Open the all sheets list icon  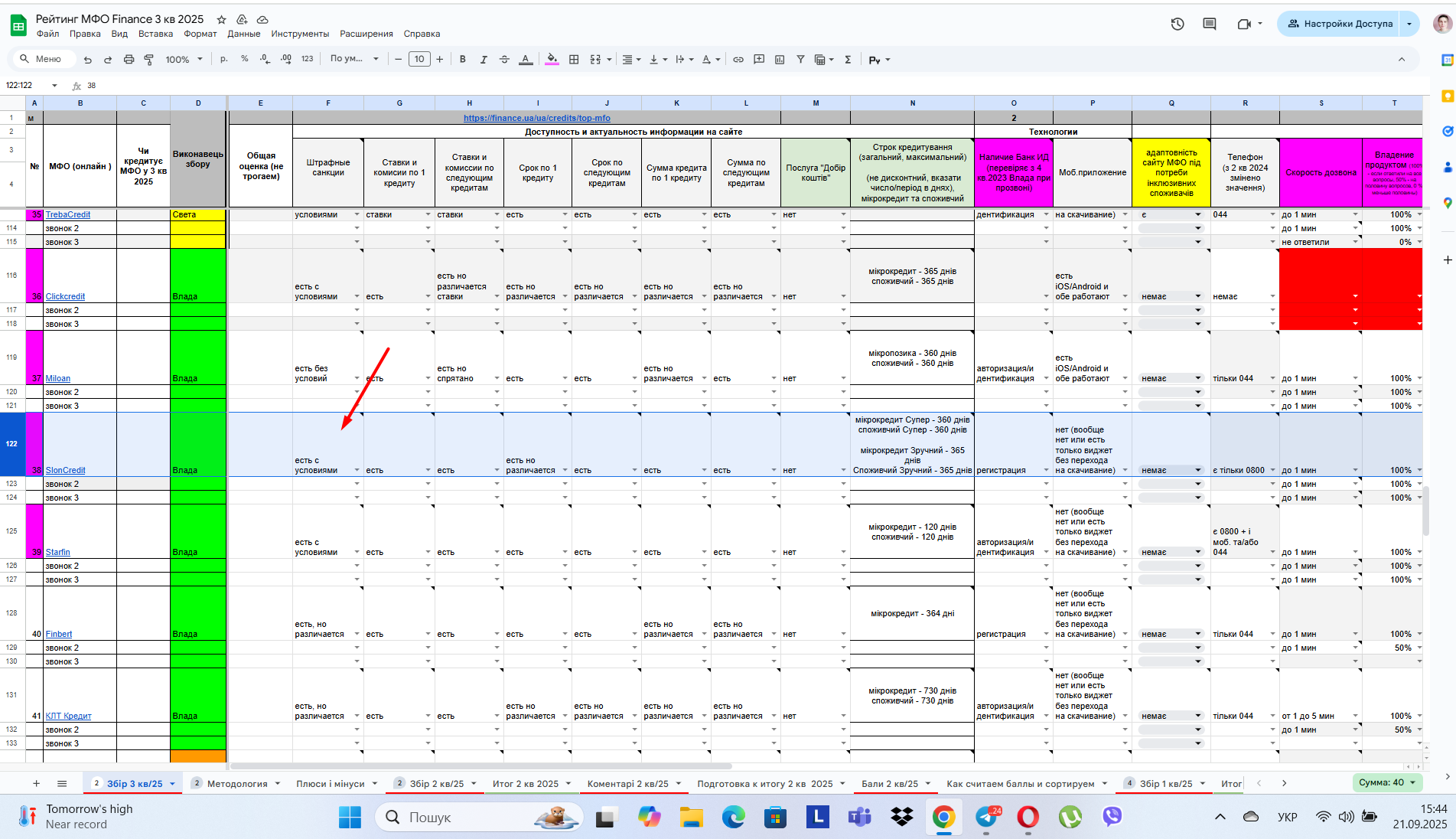pos(62,783)
